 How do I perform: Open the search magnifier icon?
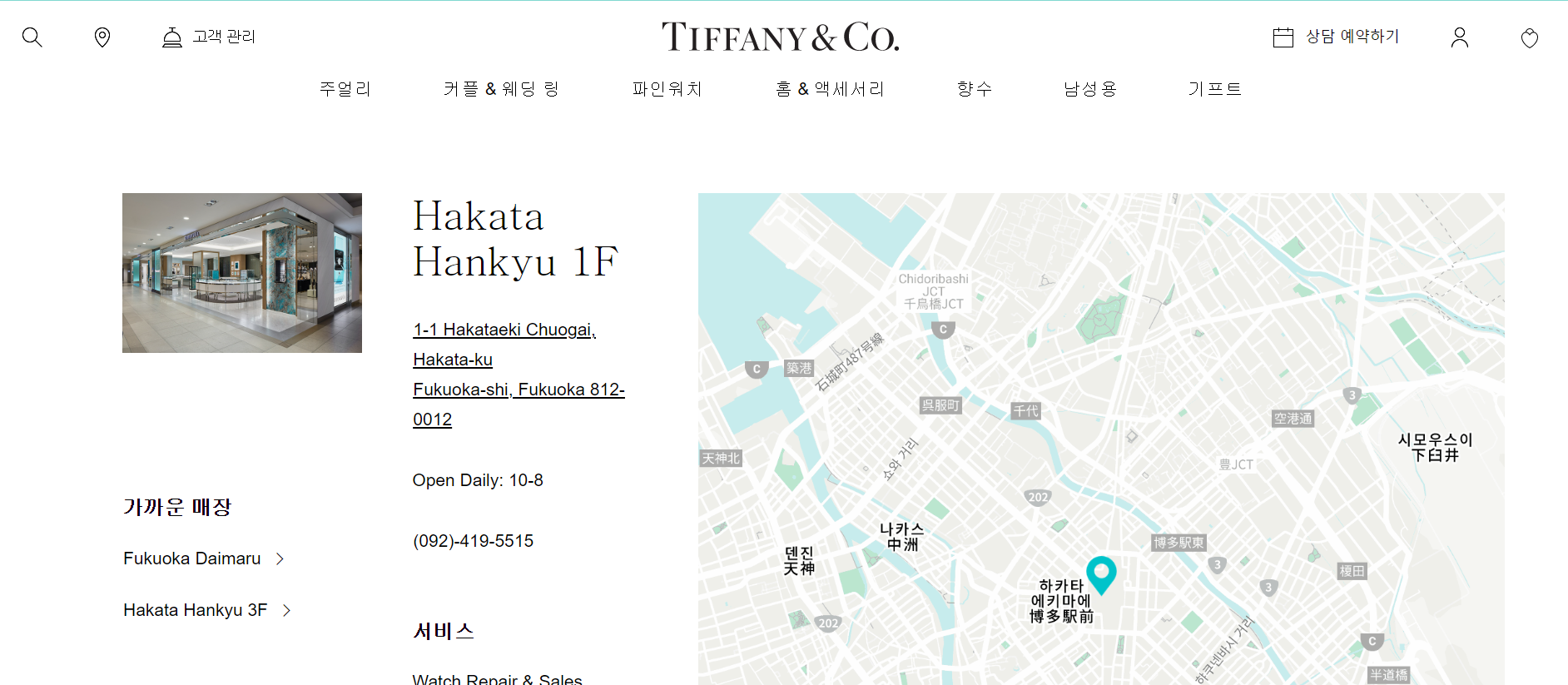click(x=32, y=37)
